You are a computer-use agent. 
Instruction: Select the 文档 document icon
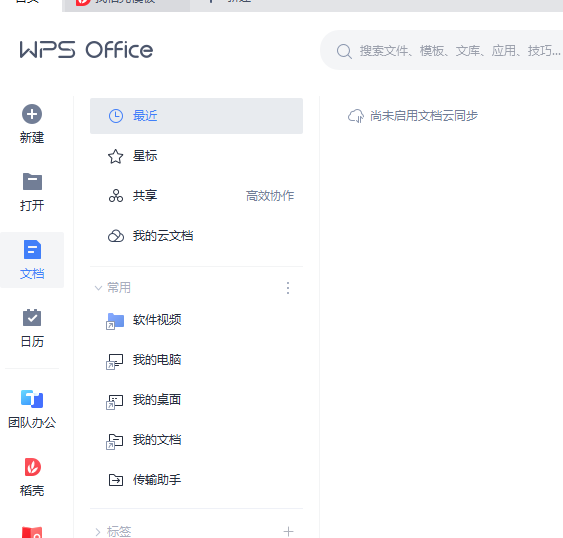pos(32,249)
